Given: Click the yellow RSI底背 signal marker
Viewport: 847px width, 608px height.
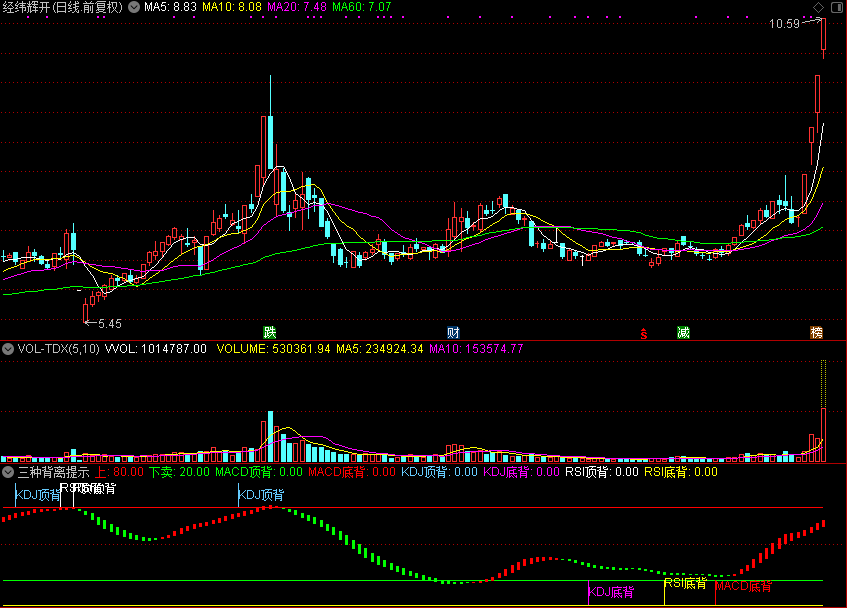Looking at the screenshot, I should click(685, 583).
